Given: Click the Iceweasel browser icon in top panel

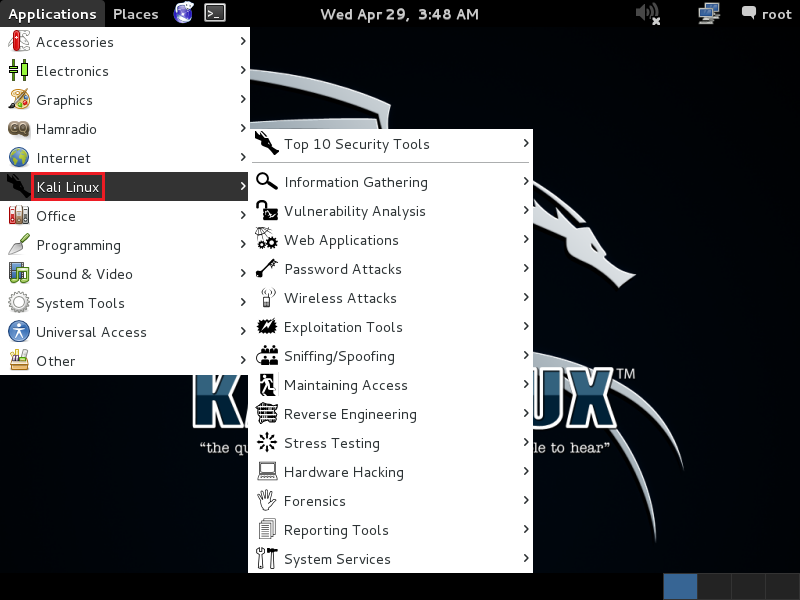Looking at the screenshot, I should pyautogui.click(x=183, y=13).
